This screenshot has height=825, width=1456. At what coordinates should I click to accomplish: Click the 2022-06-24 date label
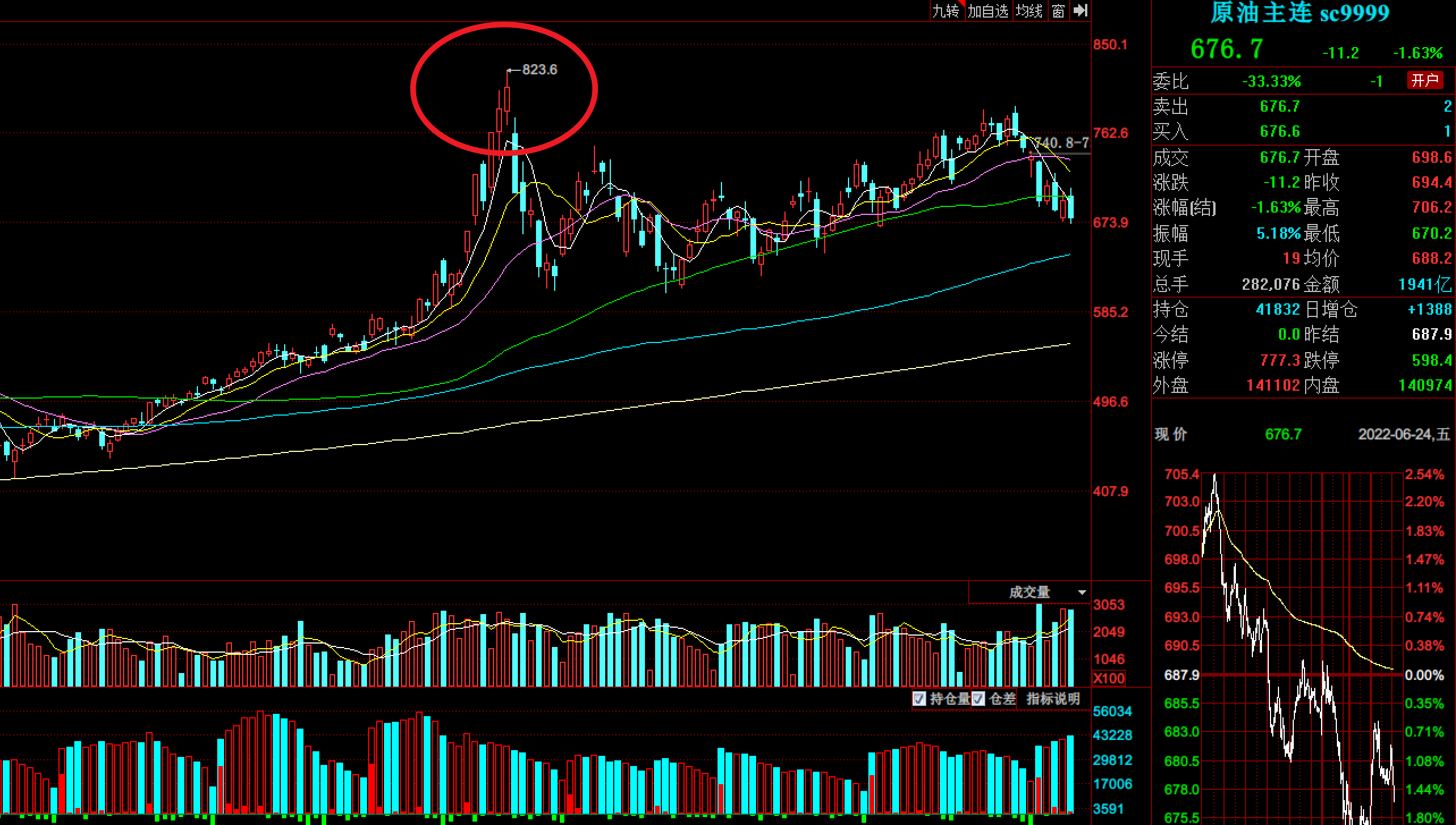pos(1403,434)
